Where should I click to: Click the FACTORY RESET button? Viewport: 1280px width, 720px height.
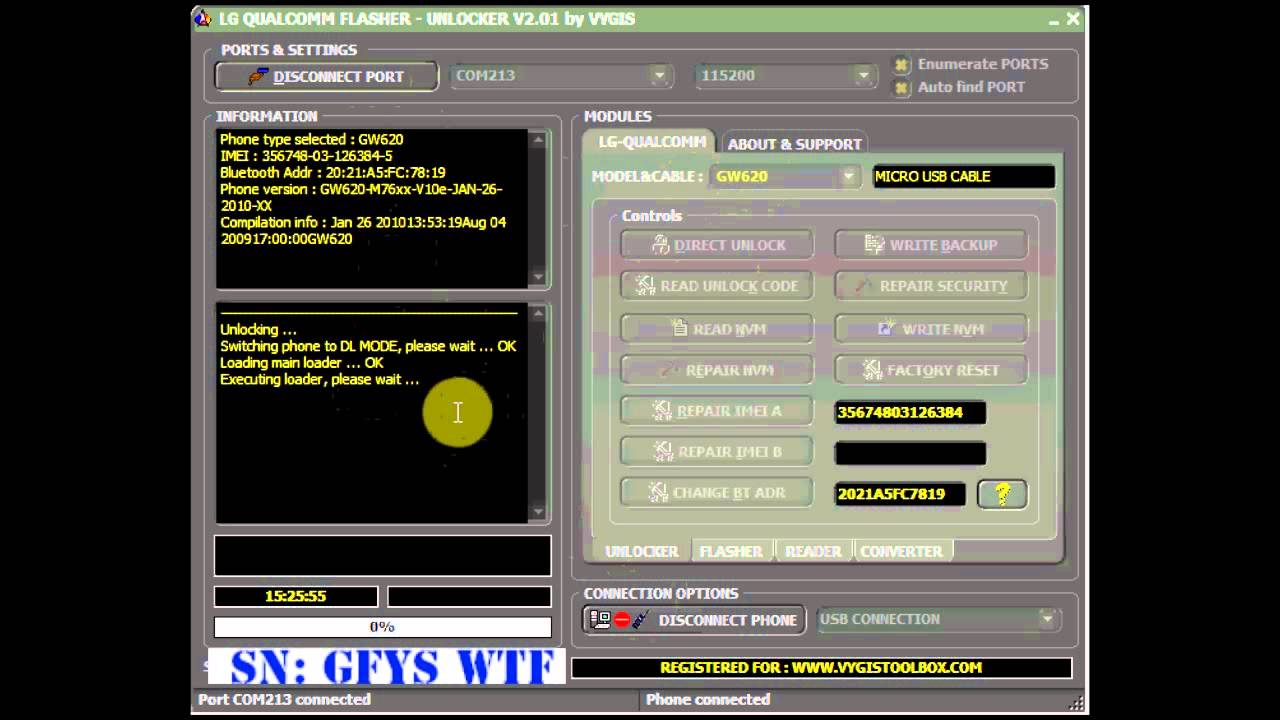point(931,370)
